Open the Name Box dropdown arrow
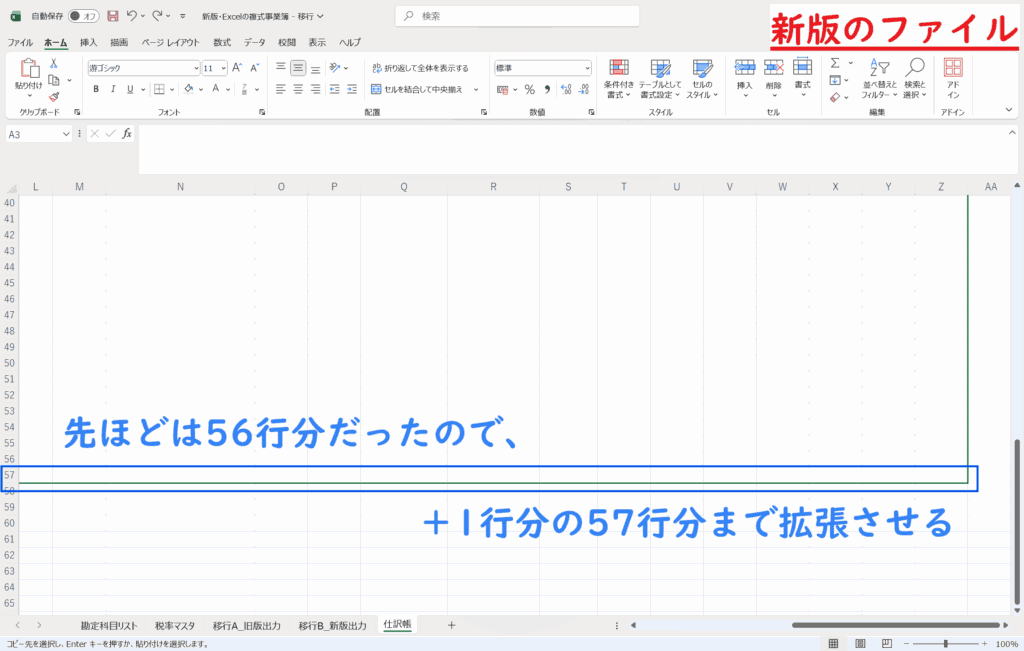 click(x=66, y=133)
